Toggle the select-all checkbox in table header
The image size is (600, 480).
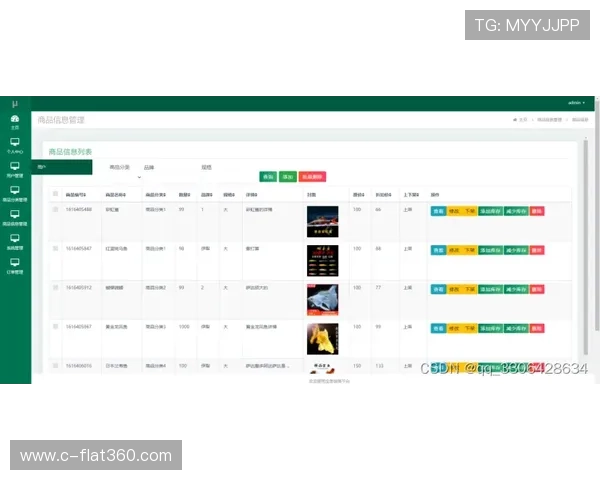click(x=55, y=194)
